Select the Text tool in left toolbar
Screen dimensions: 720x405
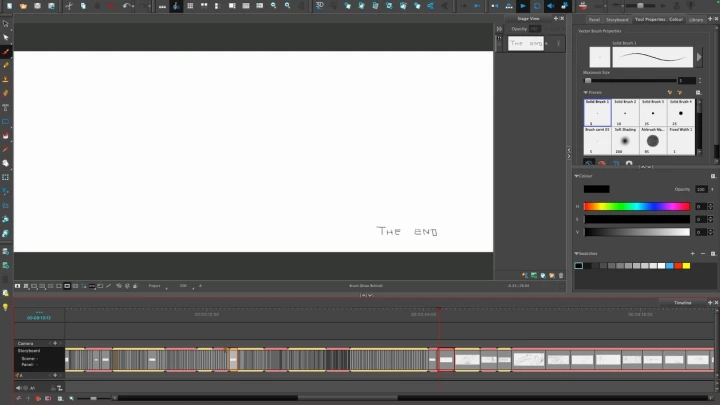(x=6, y=107)
